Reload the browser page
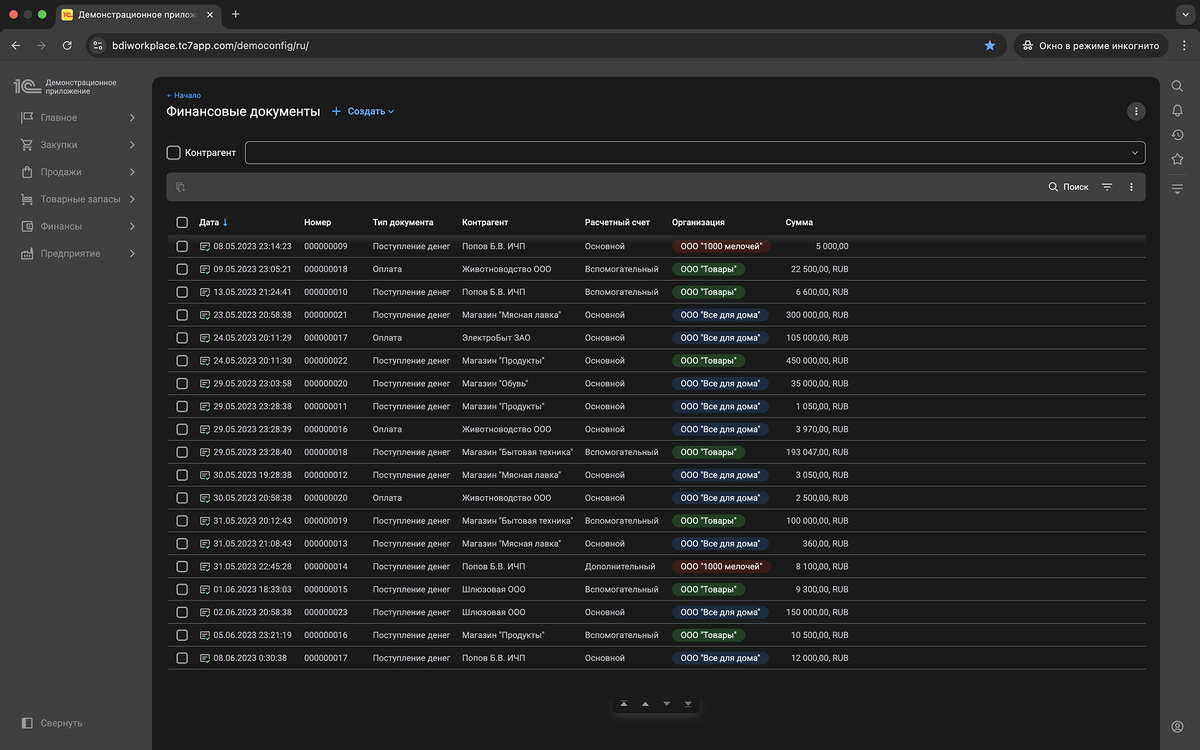The image size is (1200, 750). (67, 45)
